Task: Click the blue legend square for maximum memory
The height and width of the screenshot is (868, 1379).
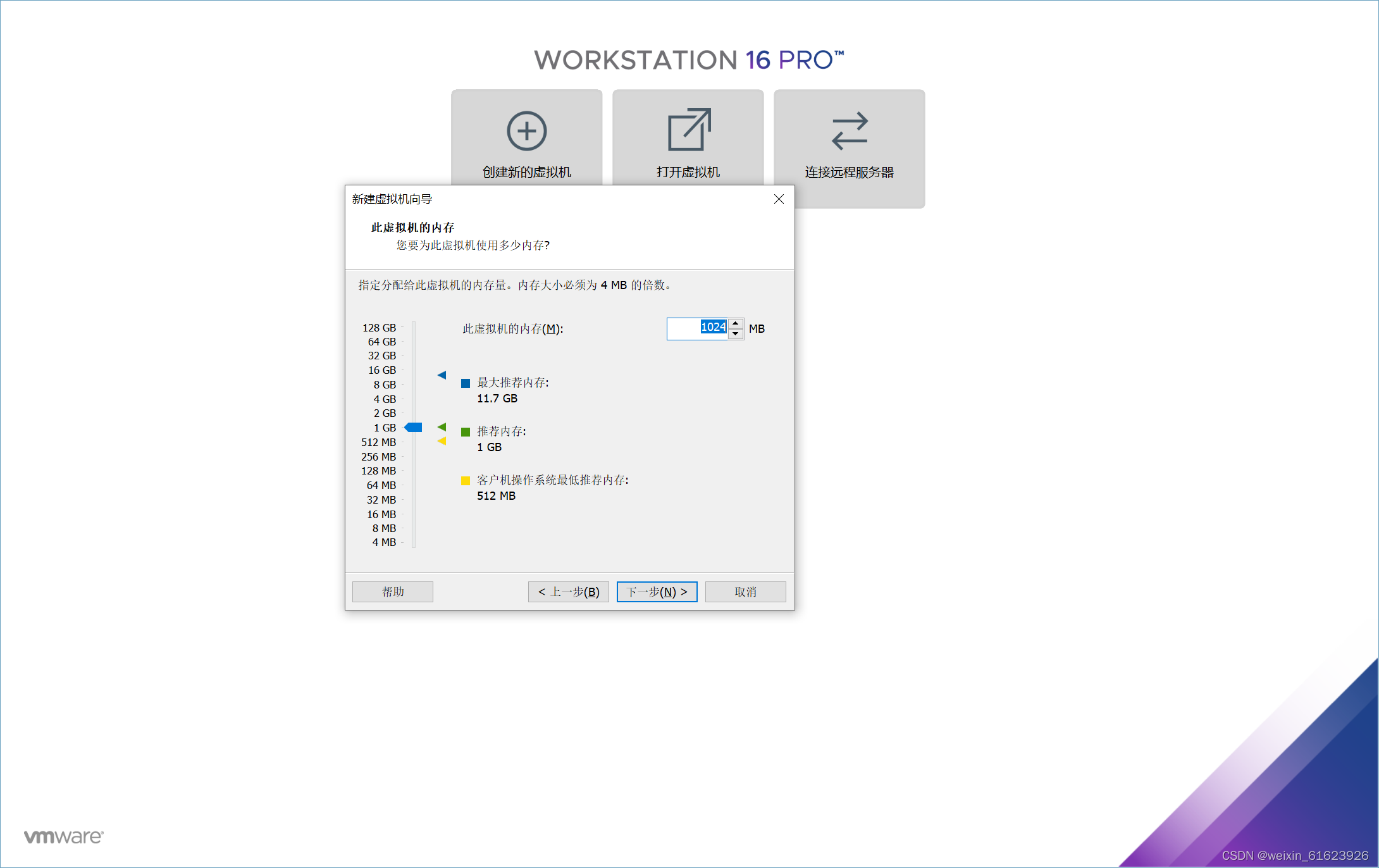Action: point(466,383)
